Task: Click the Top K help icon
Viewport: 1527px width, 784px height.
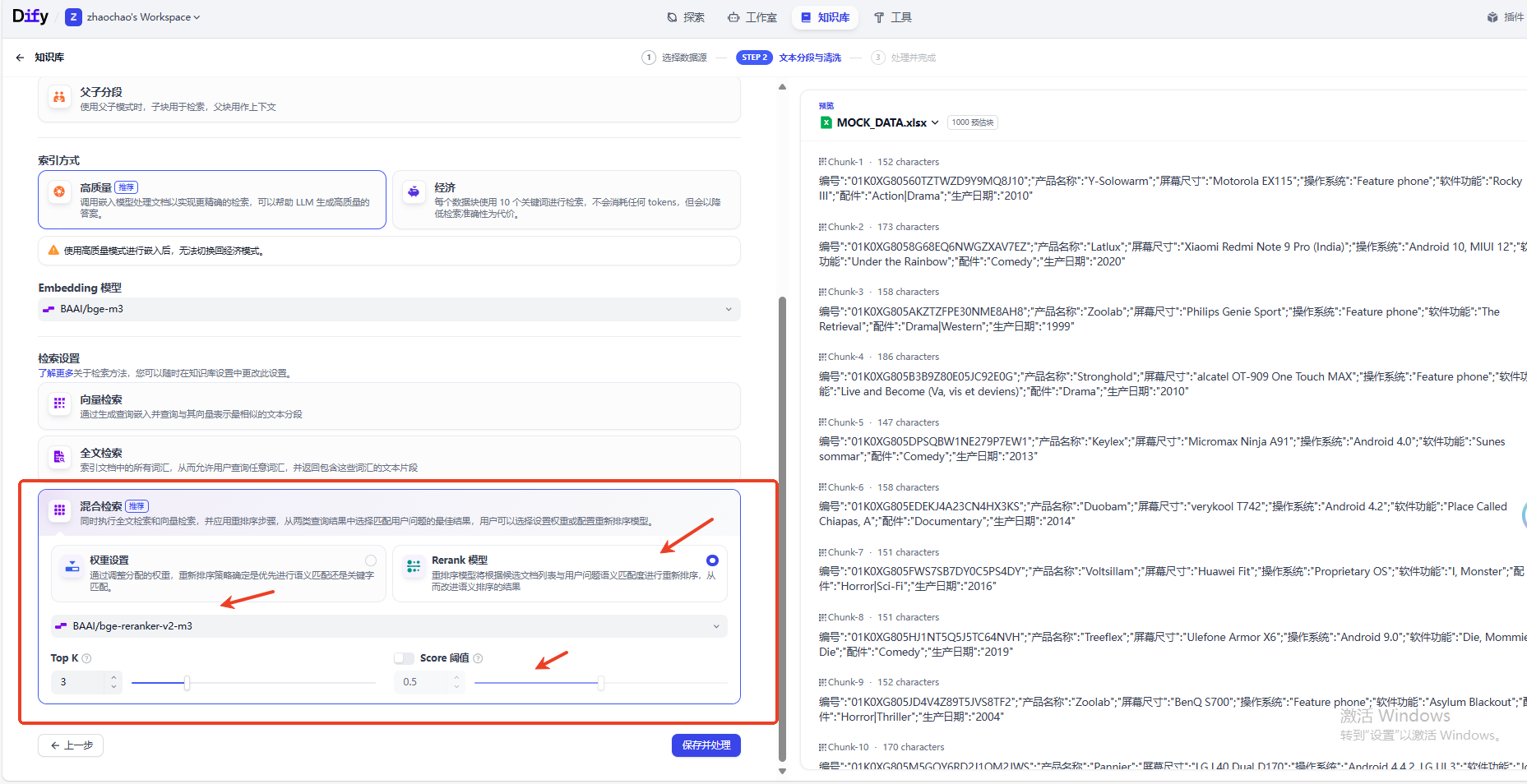Action: tap(87, 658)
